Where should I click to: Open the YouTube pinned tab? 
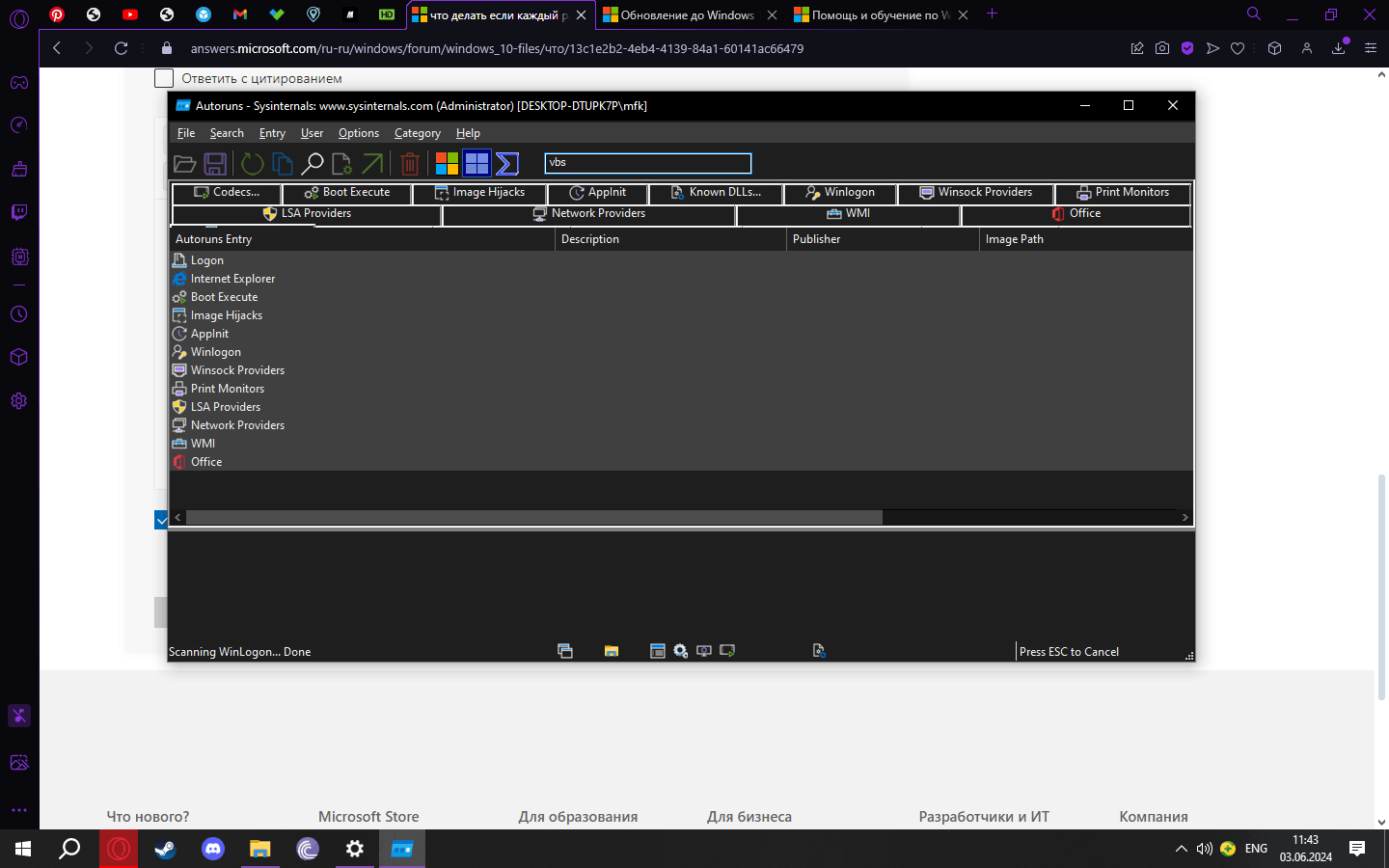[130, 14]
